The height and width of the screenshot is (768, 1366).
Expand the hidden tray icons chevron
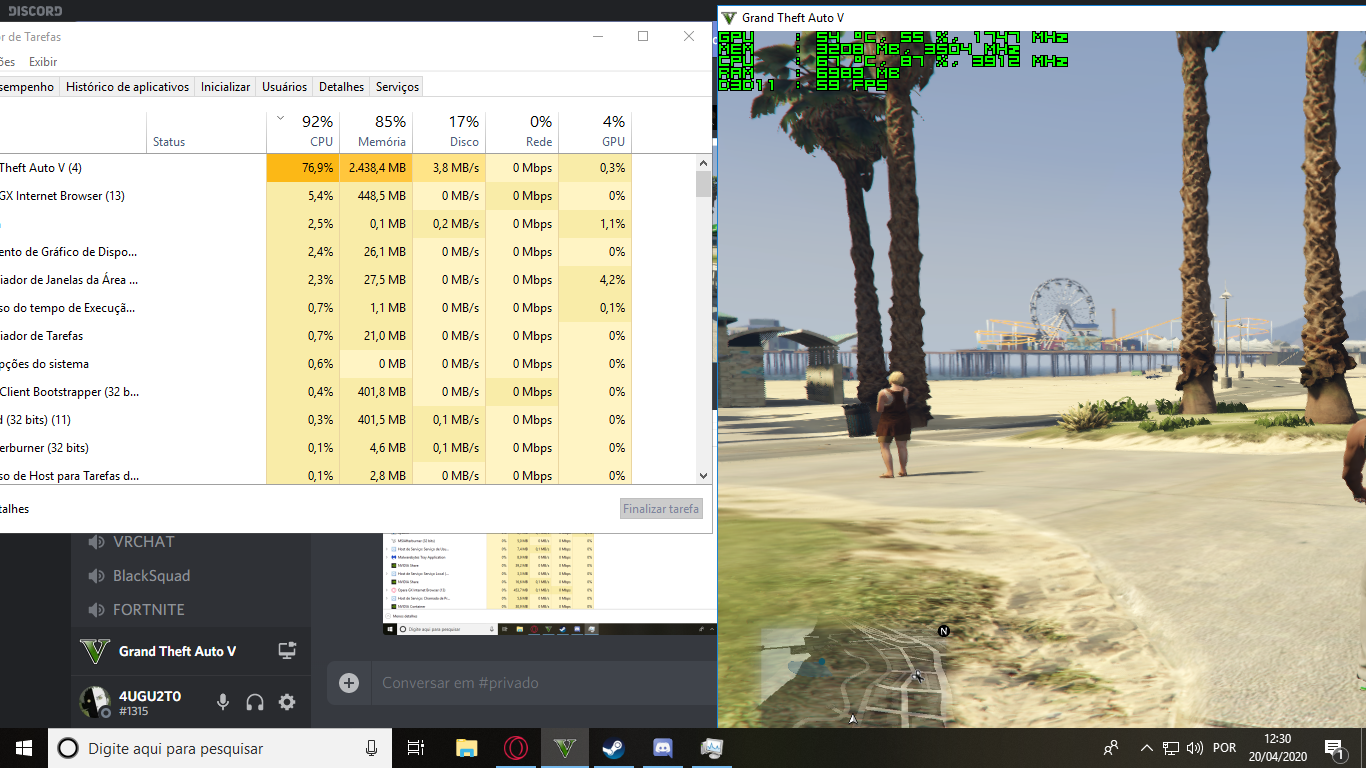click(x=1146, y=748)
